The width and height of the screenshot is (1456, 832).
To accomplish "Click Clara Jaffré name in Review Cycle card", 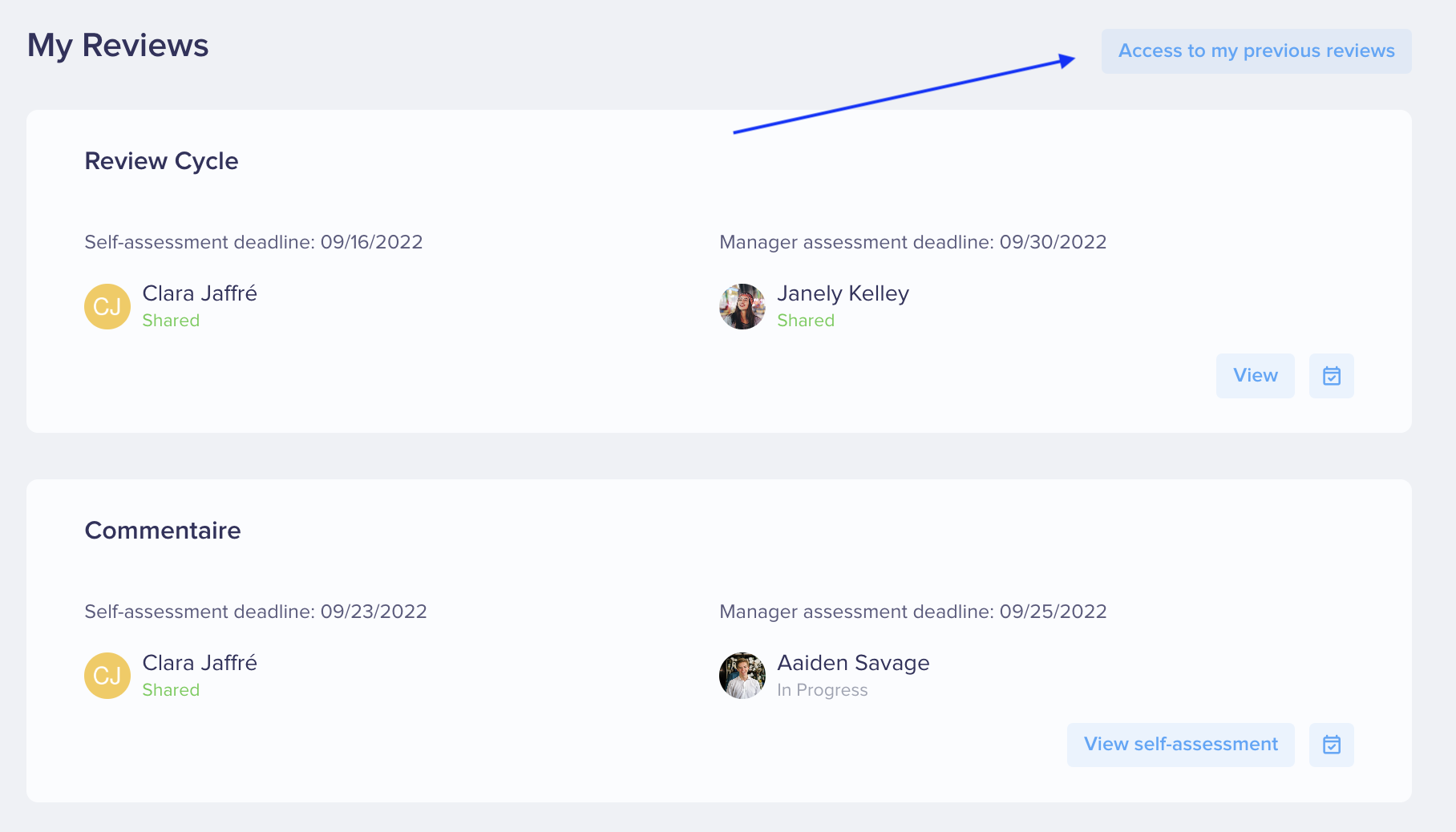I will [x=200, y=293].
